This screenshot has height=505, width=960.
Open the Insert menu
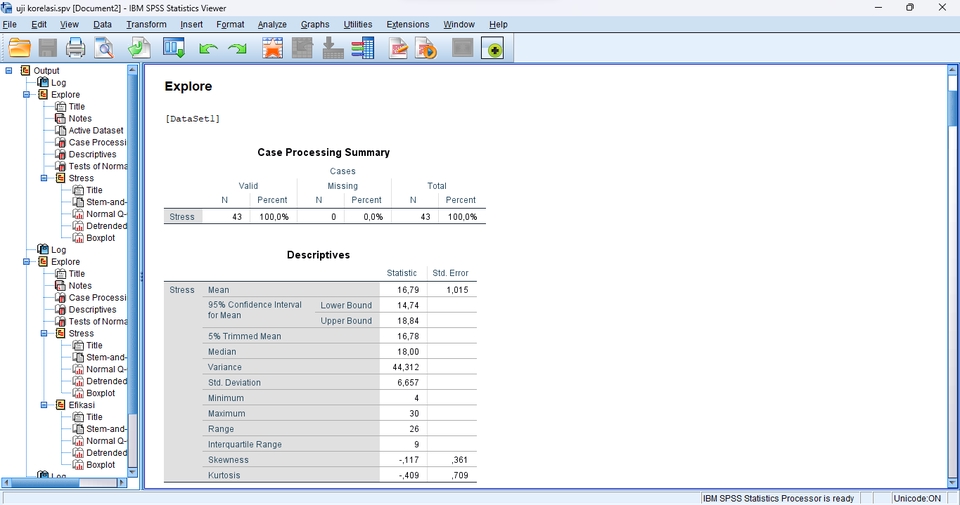tap(191, 24)
